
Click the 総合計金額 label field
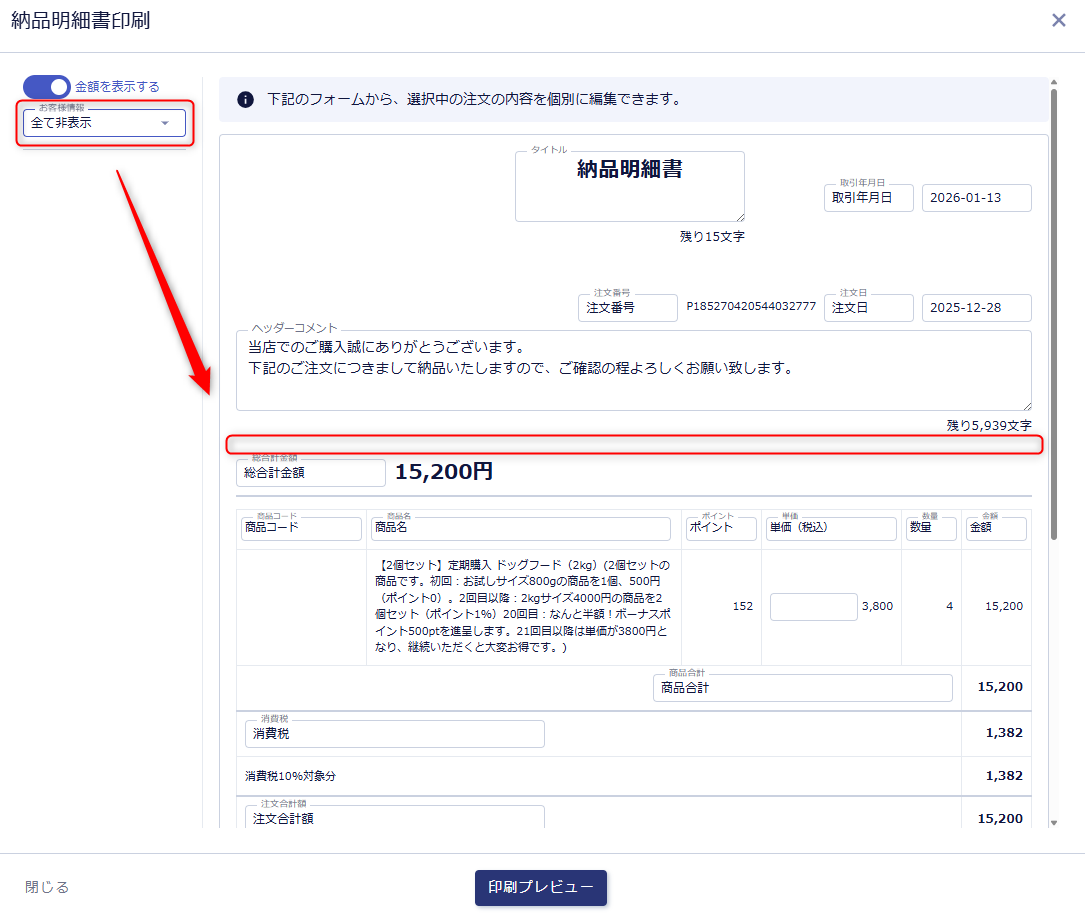click(x=310, y=473)
